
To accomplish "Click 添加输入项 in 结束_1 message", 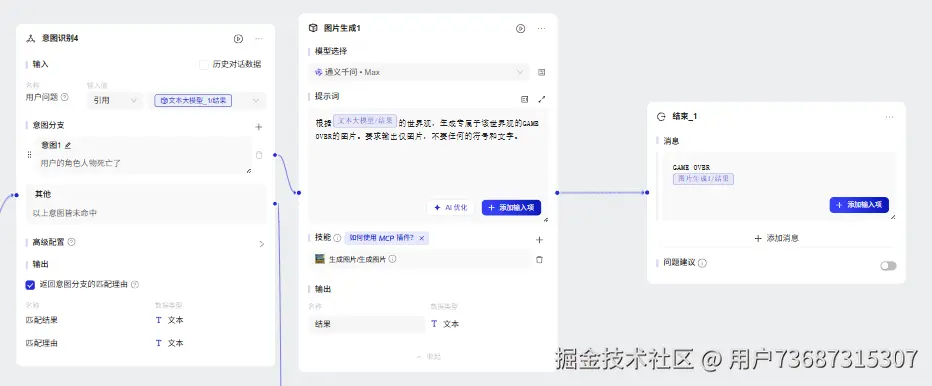I will [859, 205].
